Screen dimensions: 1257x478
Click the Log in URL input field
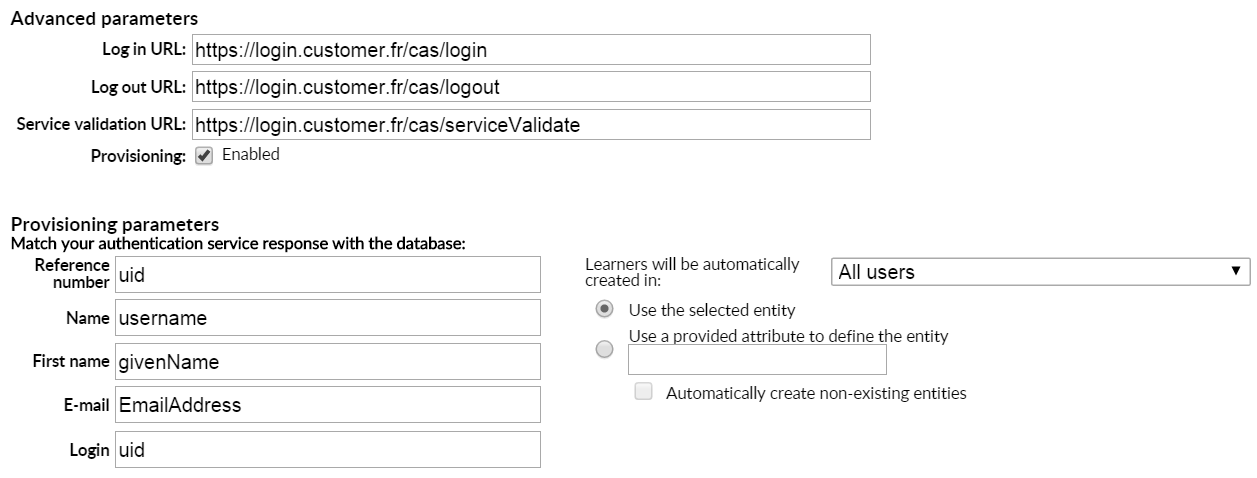530,49
